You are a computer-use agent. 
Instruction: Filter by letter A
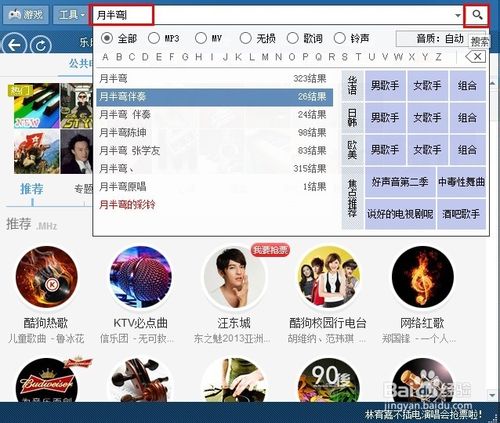(105, 57)
